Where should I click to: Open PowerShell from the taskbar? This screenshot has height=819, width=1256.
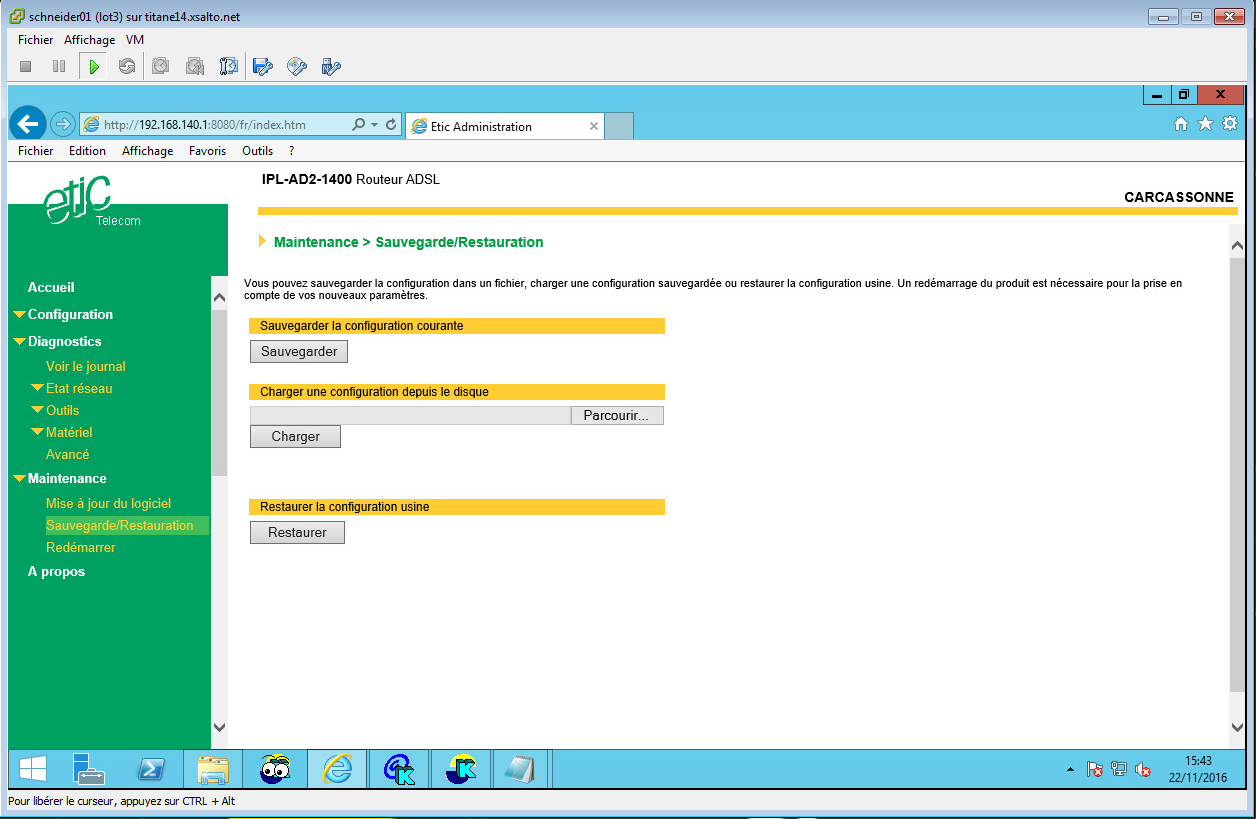[151, 768]
